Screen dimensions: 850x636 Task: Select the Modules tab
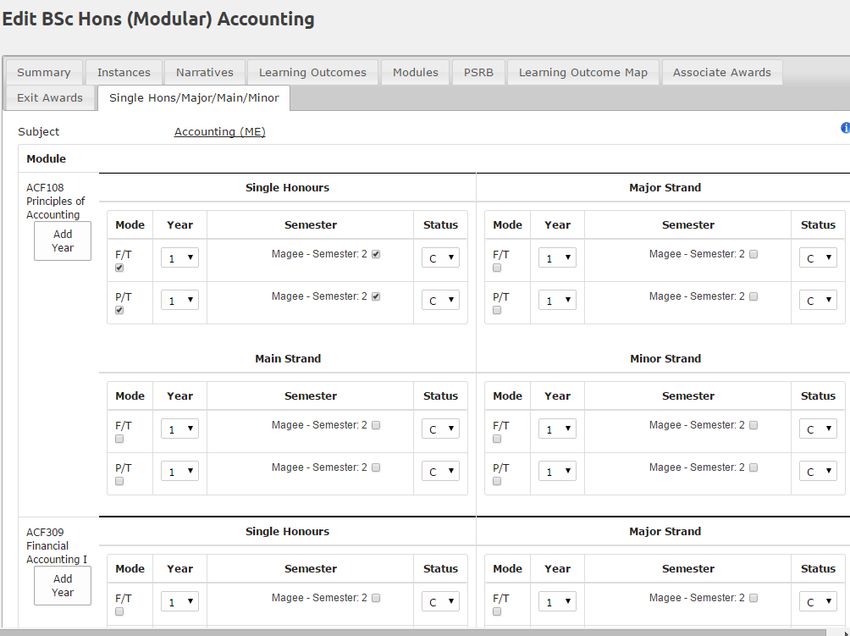(415, 72)
